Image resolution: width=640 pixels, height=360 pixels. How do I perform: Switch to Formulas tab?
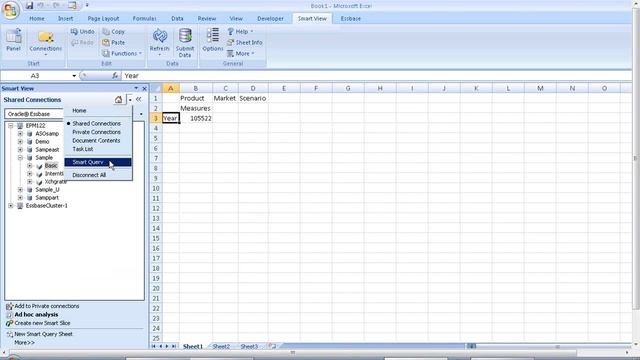tap(144, 18)
